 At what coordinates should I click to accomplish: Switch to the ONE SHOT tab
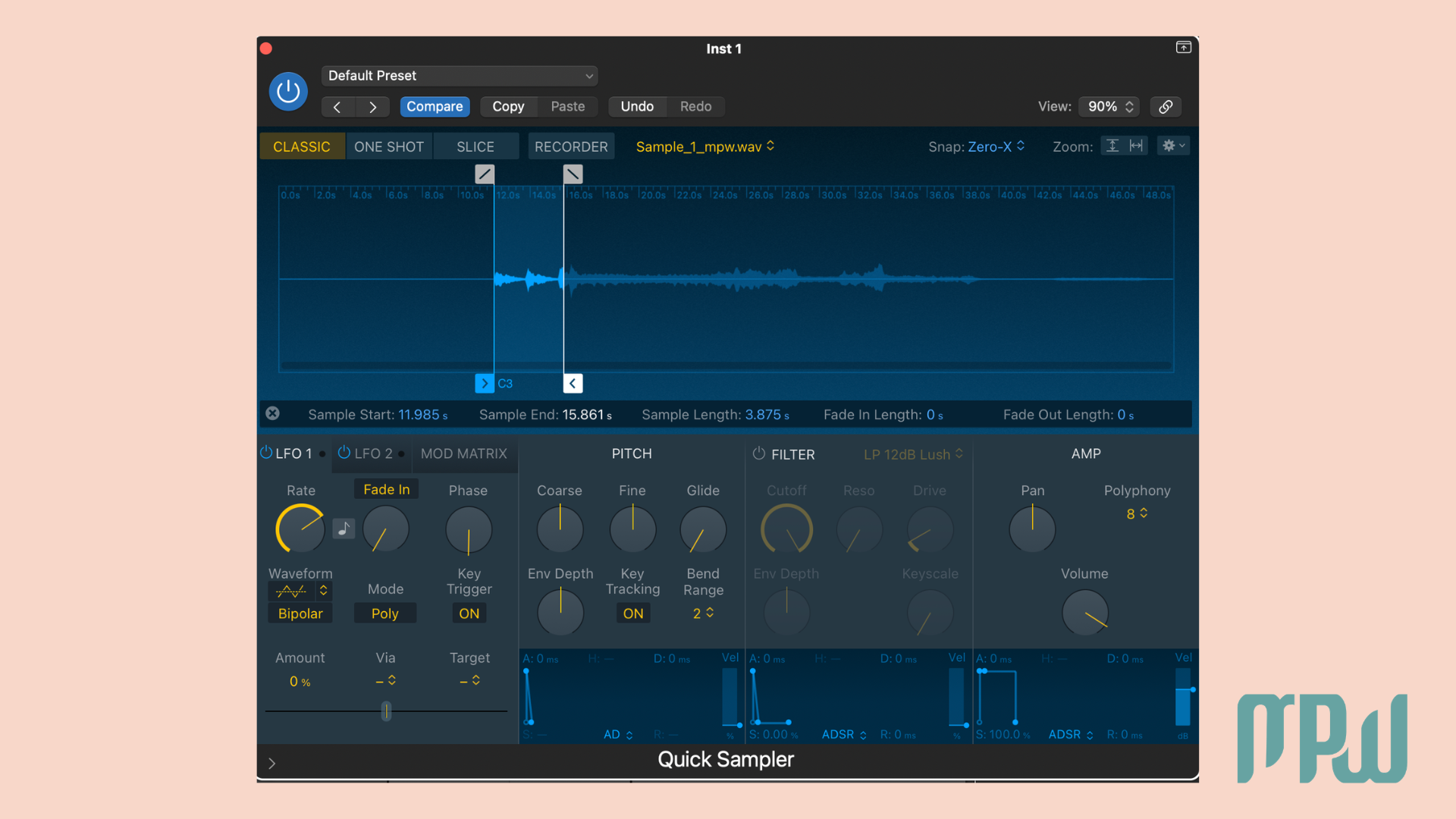pyautogui.click(x=389, y=146)
